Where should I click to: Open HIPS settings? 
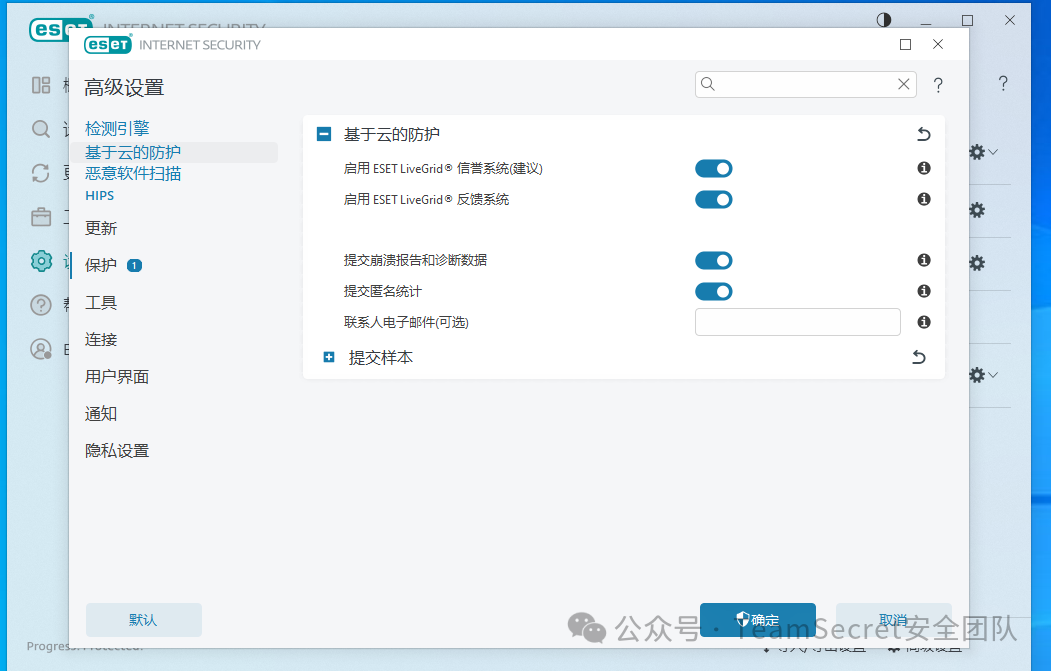pyautogui.click(x=99, y=196)
